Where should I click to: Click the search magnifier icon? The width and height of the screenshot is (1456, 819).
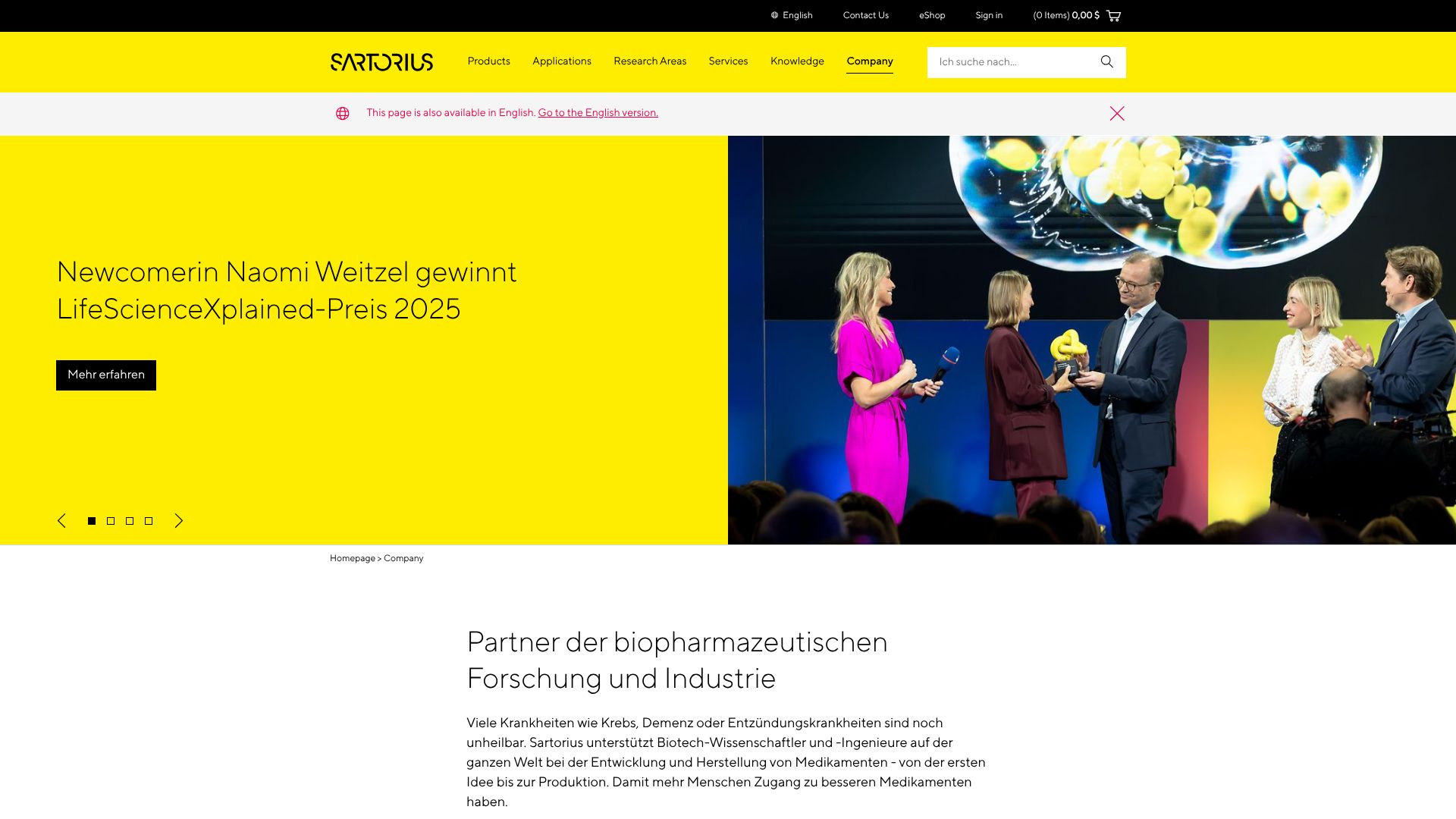pos(1106,62)
